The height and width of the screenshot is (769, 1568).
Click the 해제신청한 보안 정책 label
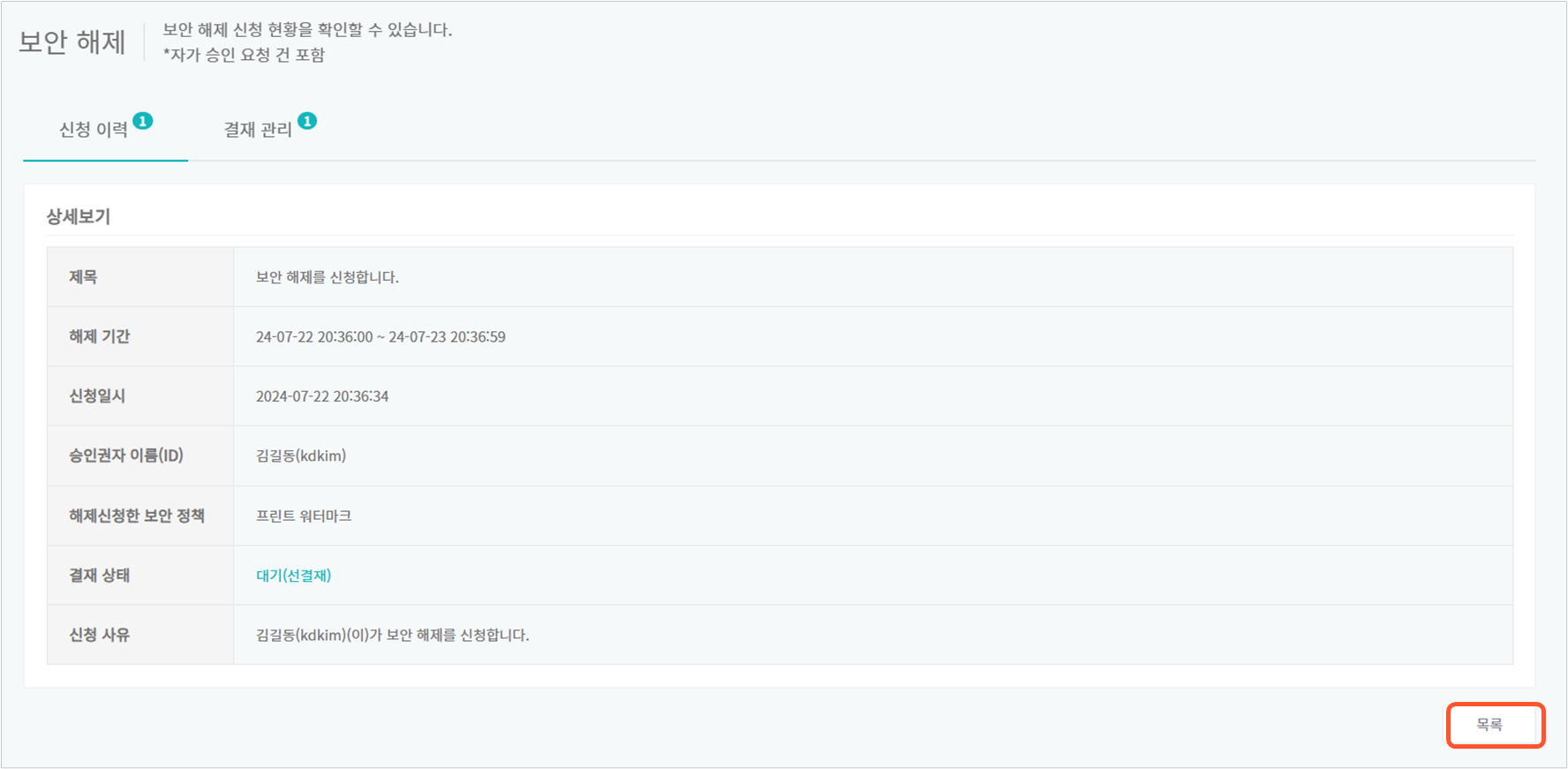[x=137, y=516]
